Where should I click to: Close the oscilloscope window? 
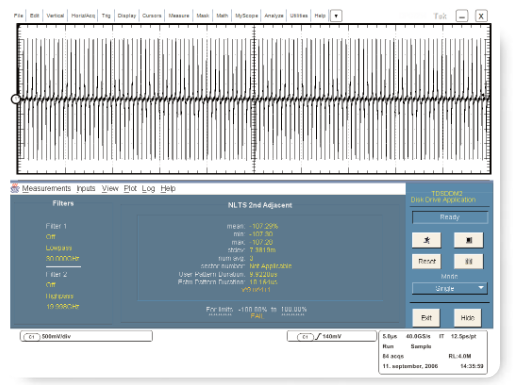[481, 16]
